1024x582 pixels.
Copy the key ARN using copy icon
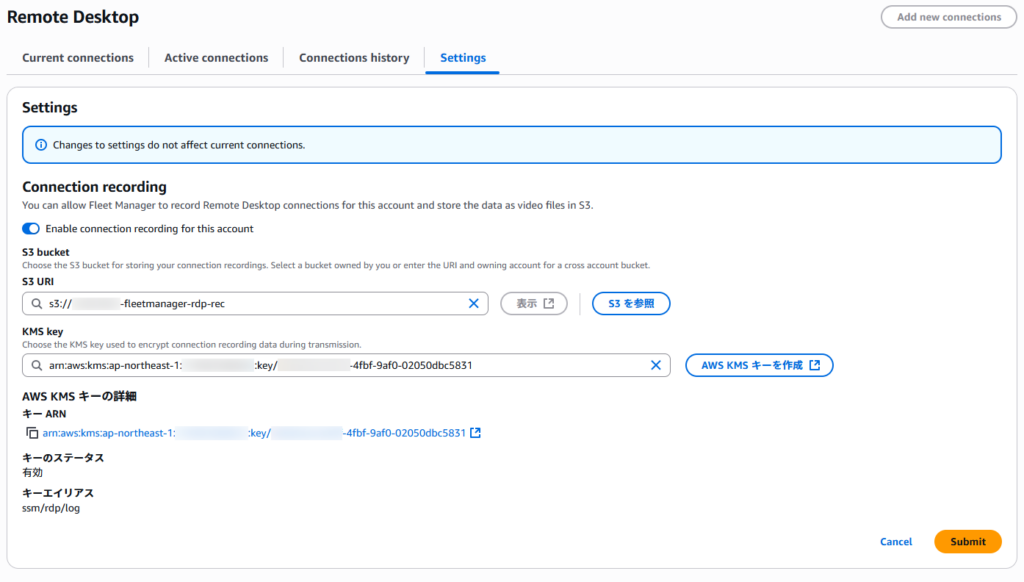click(x=32, y=433)
